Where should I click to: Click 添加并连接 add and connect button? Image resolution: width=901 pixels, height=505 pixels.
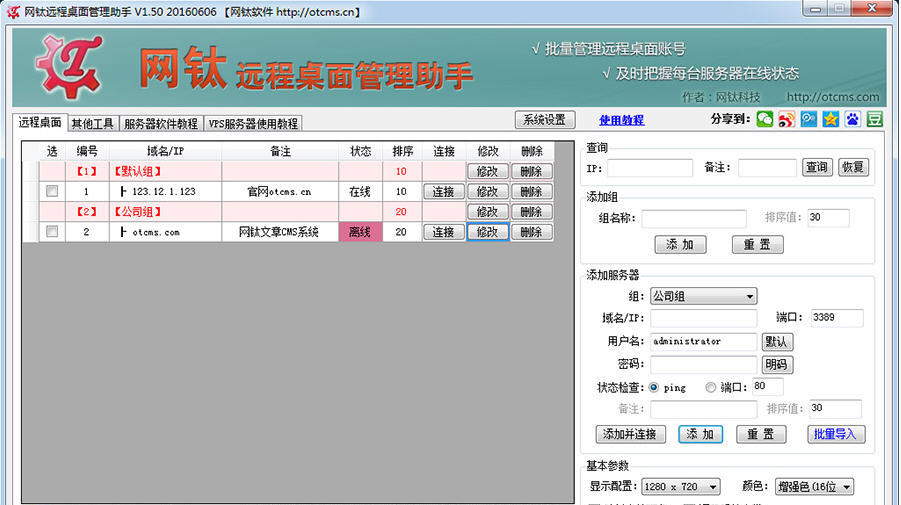click(x=630, y=434)
